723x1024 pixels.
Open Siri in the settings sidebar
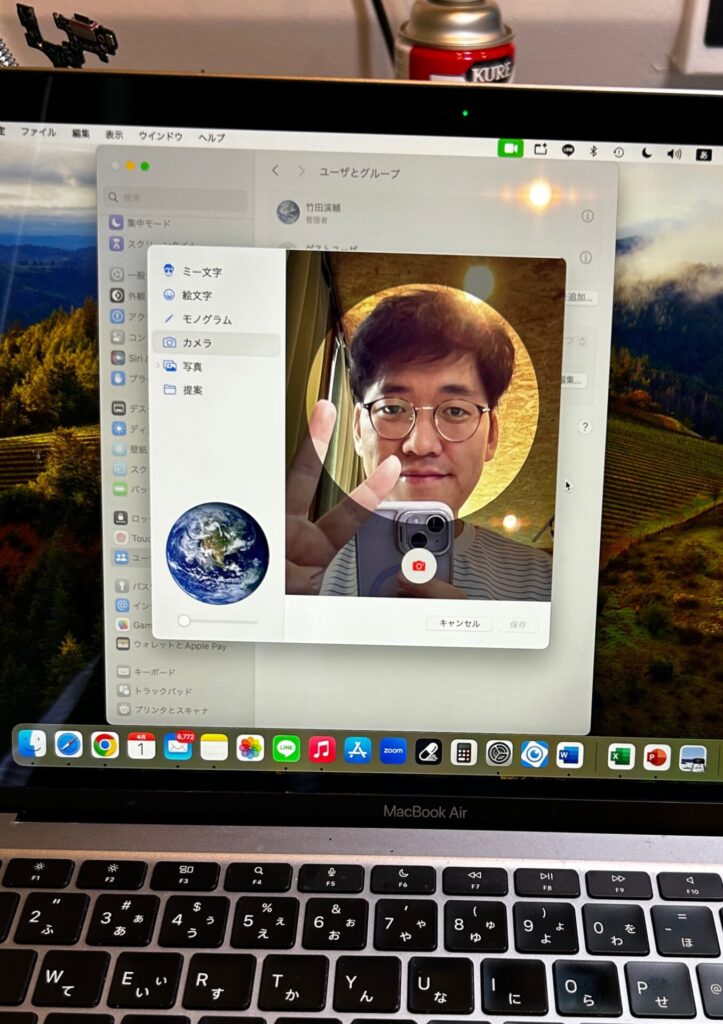127,358
